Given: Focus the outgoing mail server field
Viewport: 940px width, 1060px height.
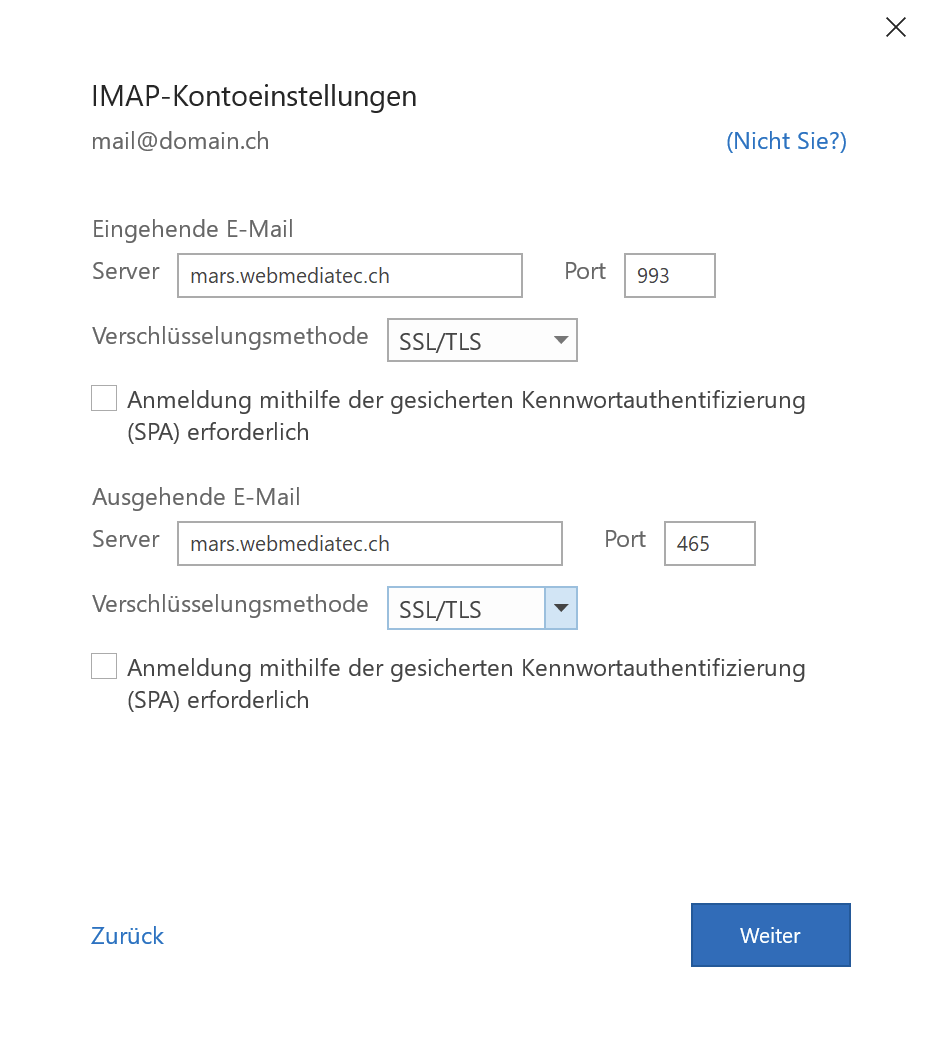Looking at the screenshot, I should click(x=369, y=543).
